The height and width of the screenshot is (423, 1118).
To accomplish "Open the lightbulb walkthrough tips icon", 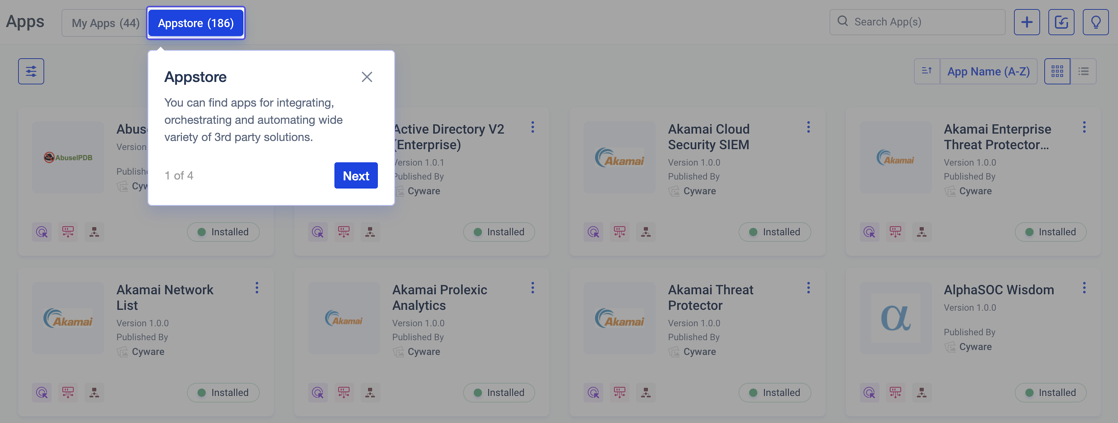I will tap(1095, 22).
